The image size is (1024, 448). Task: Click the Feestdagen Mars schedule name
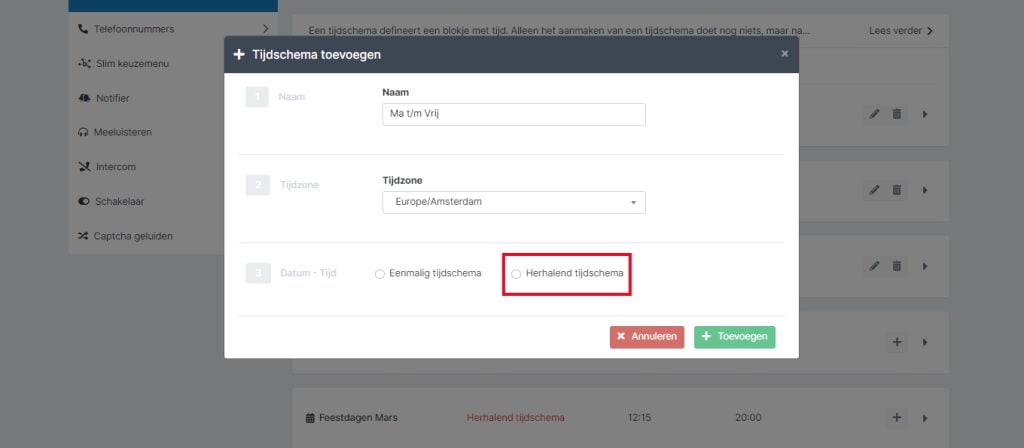[x=358, y=418]
